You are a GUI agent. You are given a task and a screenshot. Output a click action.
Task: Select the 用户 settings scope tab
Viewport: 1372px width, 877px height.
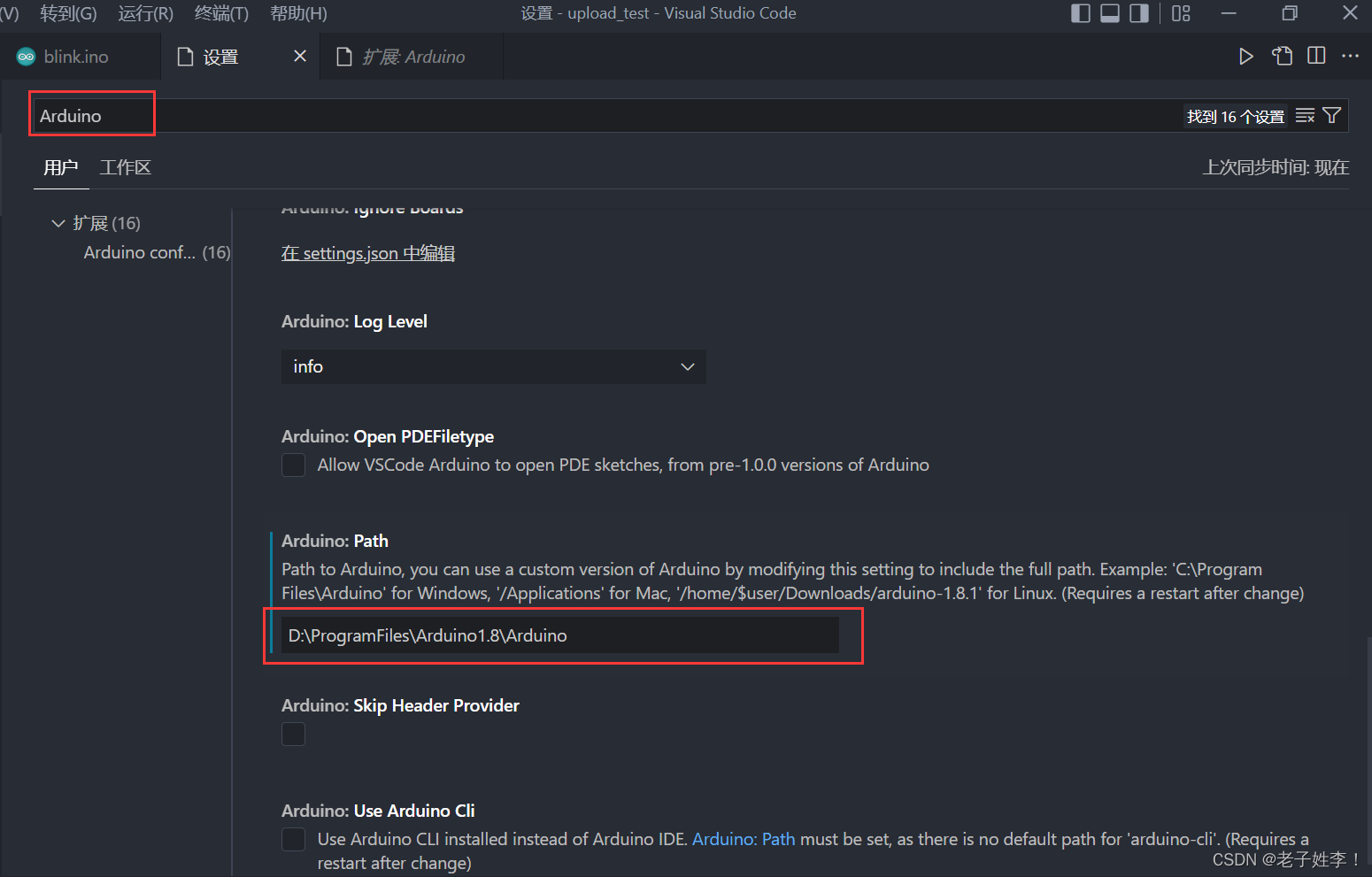(x=61, y=167)
